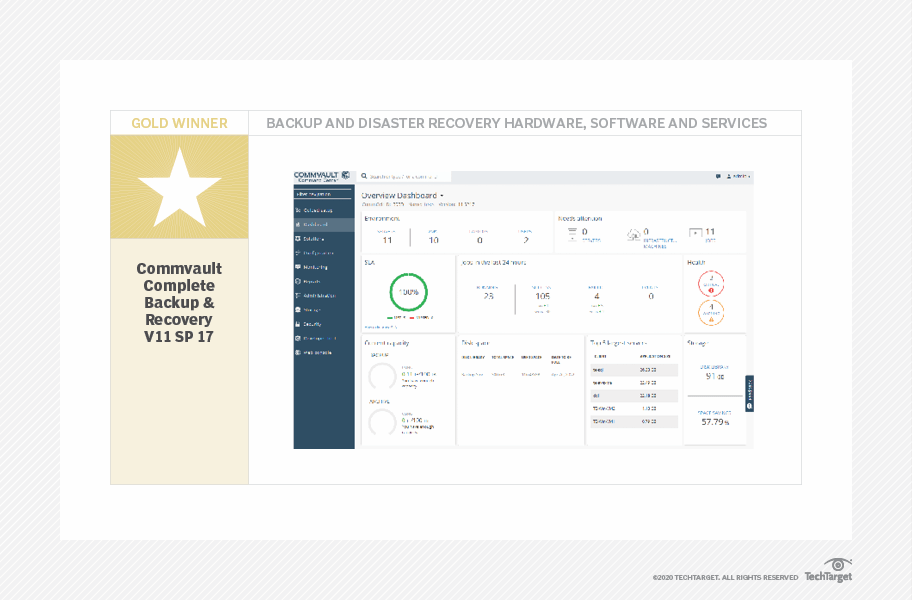
Task: Open the Overview Dashboard switcher dropdown
Action: coord(440,196)
